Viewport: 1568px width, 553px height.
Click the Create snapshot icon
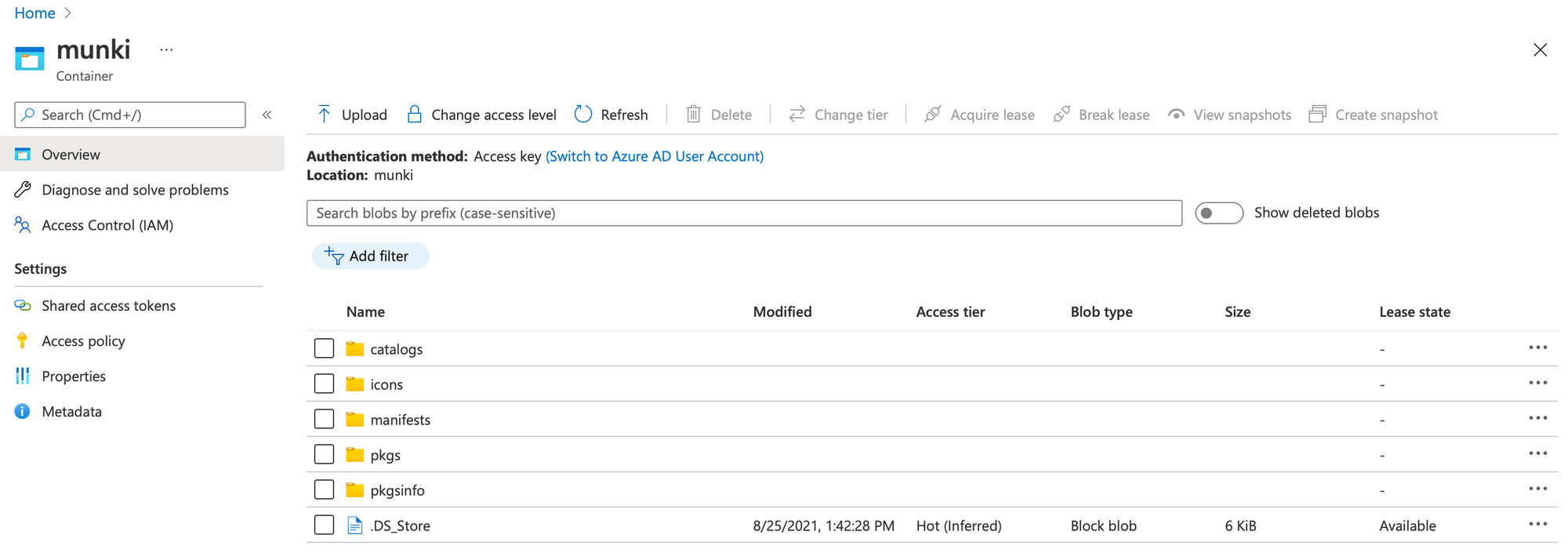pos(1317,115)
